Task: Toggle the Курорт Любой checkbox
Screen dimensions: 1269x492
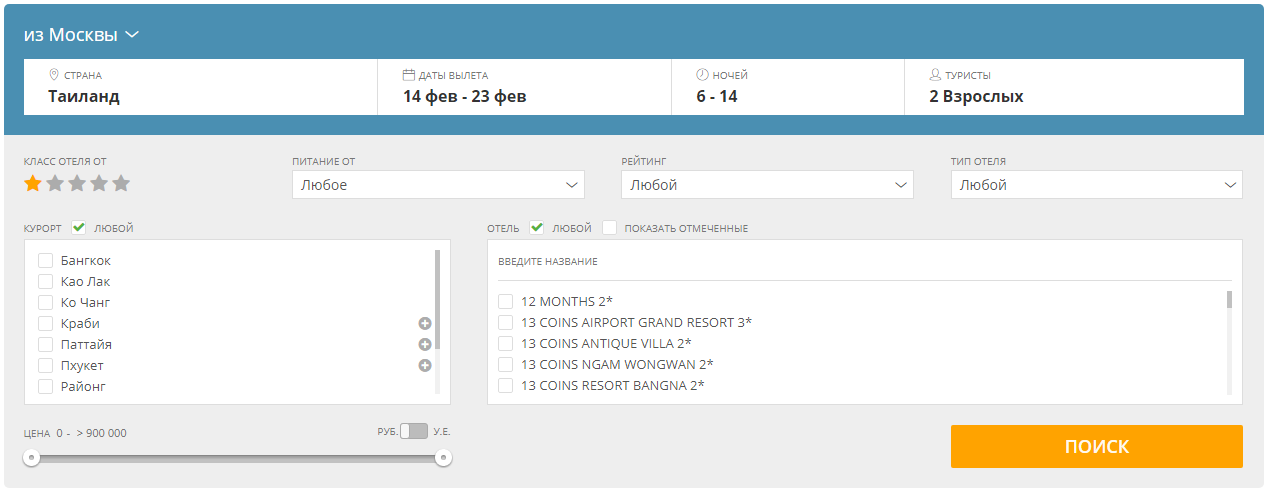Action: [x=79, y=228]
